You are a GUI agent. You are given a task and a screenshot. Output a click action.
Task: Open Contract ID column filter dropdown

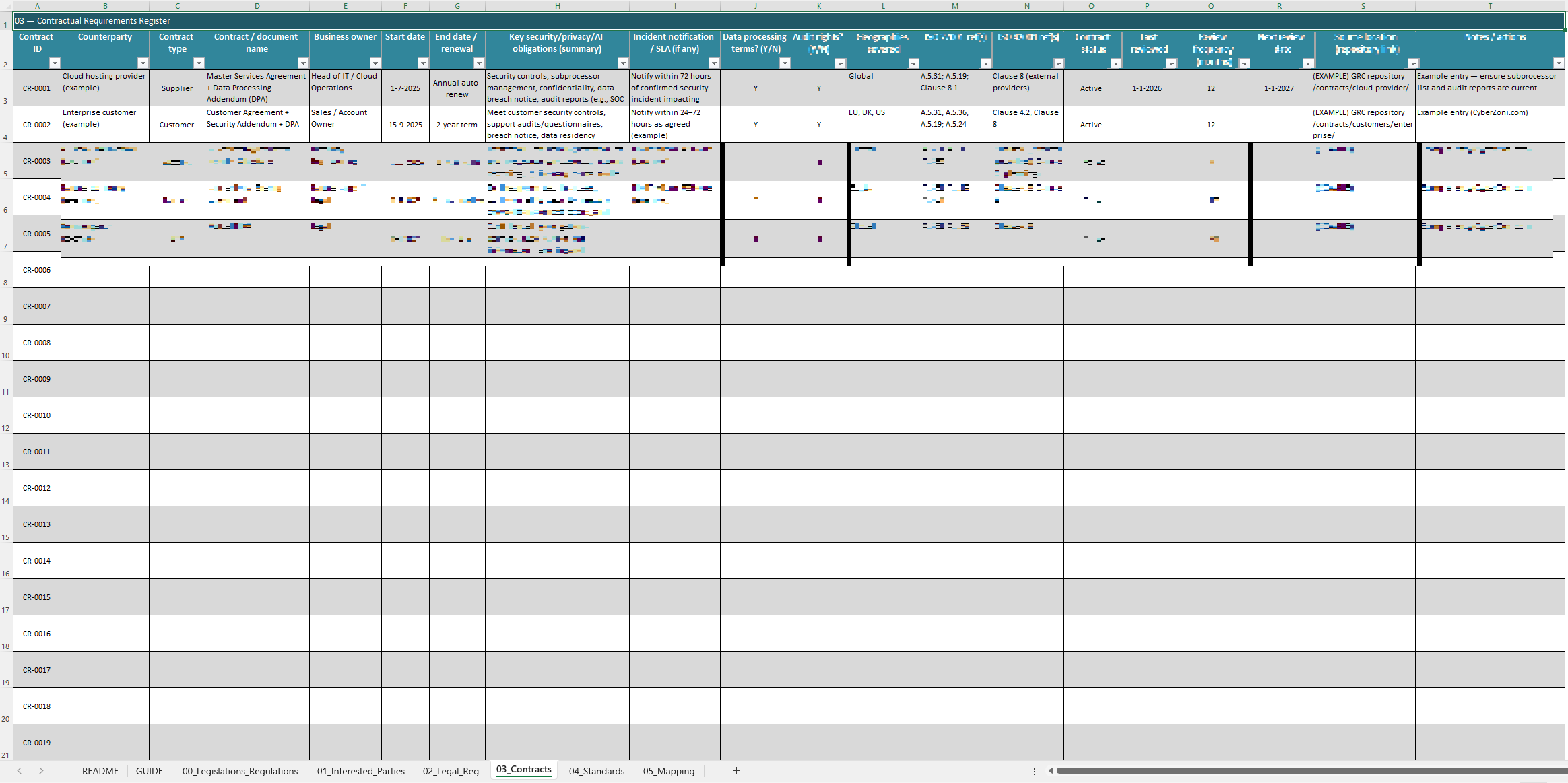point(55,63)
